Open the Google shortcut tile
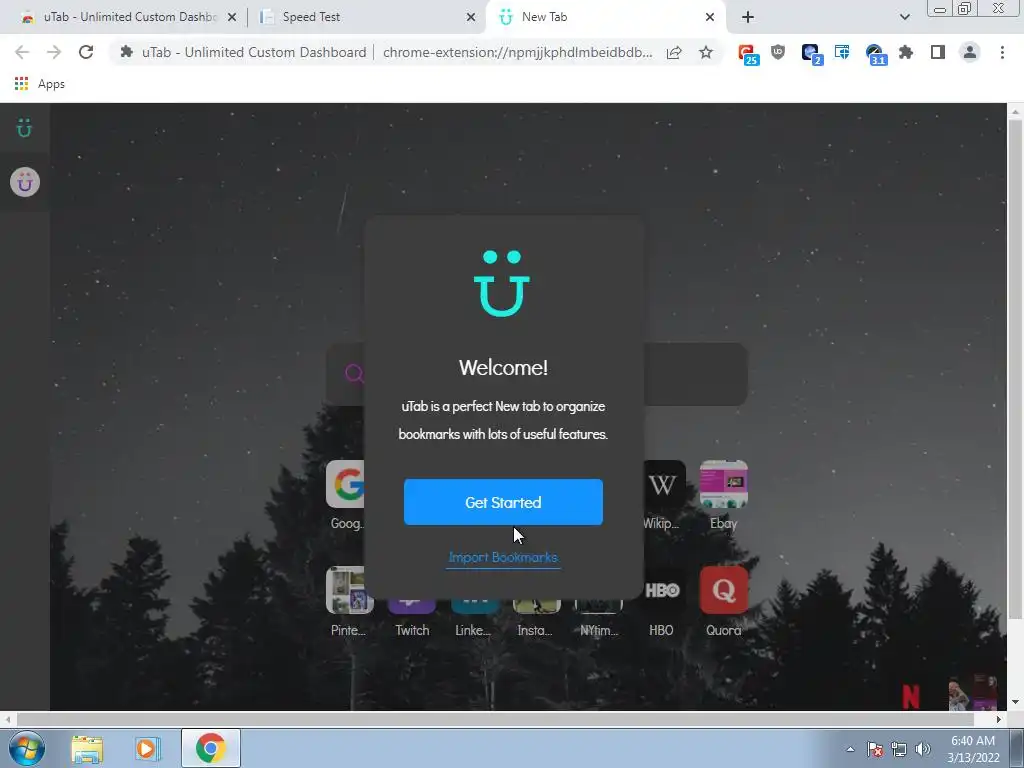 (346, 484)
